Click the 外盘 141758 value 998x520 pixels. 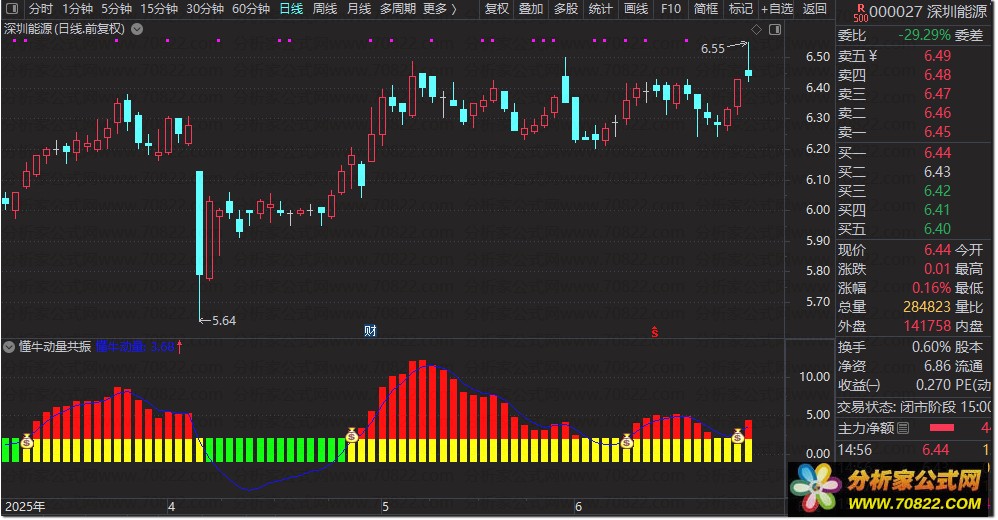tap(927, 326)
